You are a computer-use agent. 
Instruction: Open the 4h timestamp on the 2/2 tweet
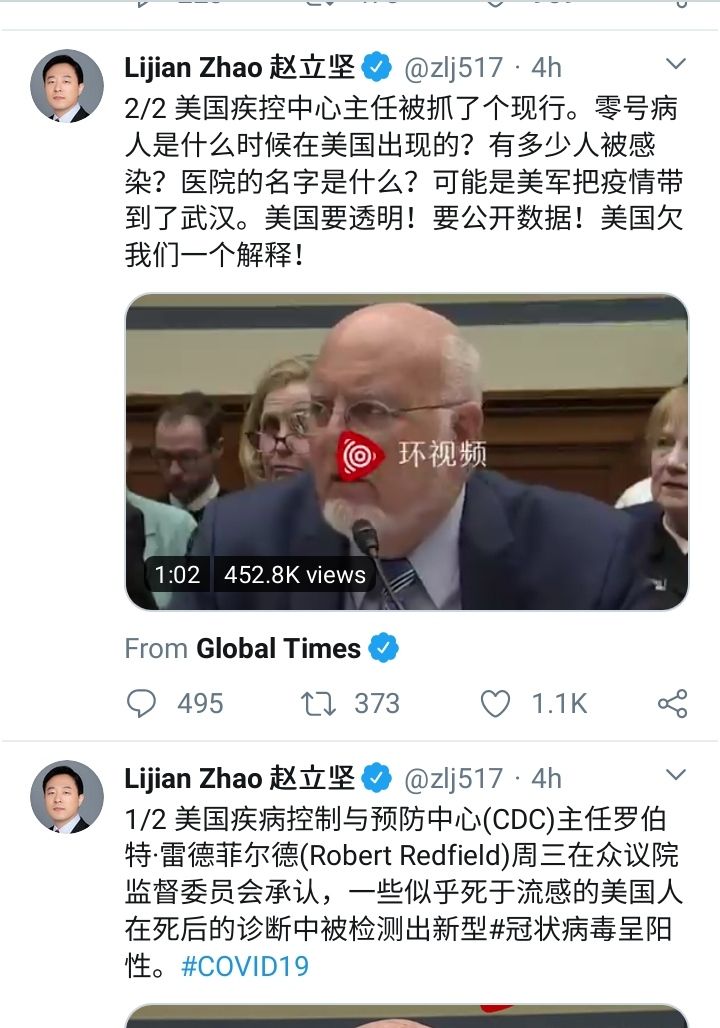[546, 68]
